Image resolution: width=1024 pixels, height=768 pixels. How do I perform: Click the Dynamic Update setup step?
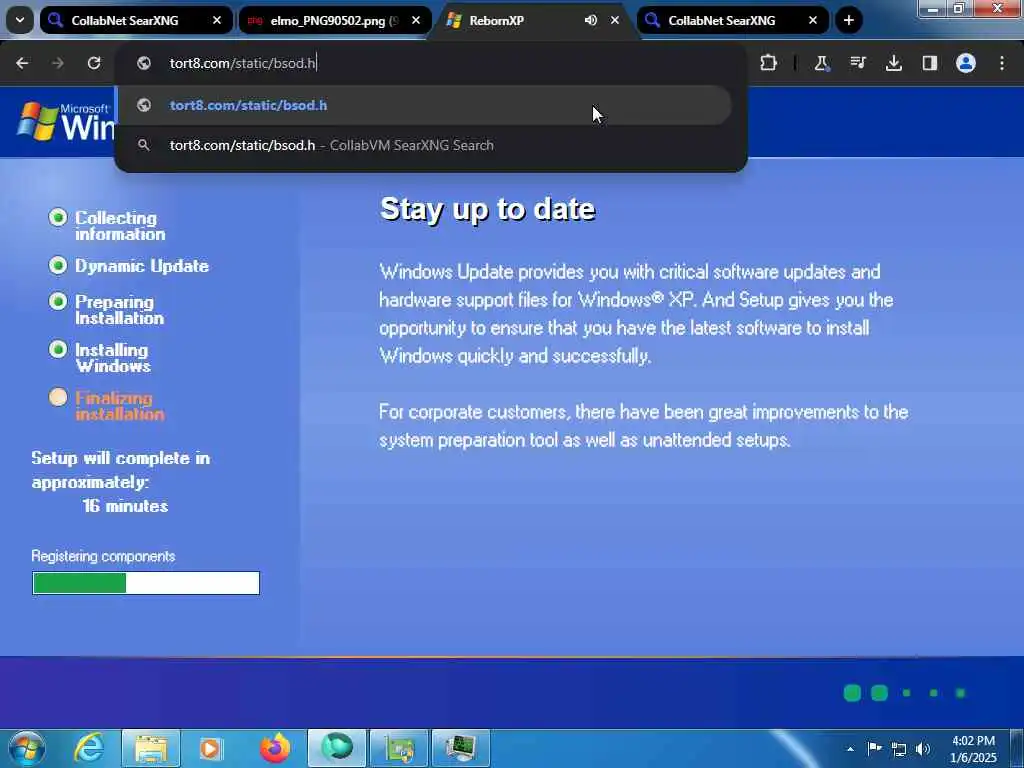(x=129, y=266)
